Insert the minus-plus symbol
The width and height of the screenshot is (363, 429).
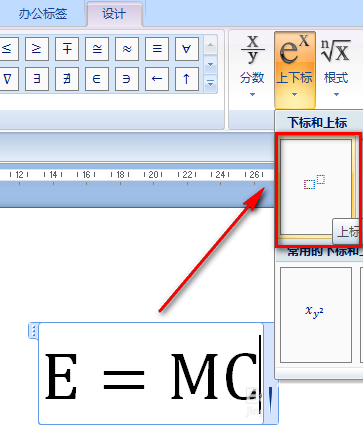pos(67,49)
